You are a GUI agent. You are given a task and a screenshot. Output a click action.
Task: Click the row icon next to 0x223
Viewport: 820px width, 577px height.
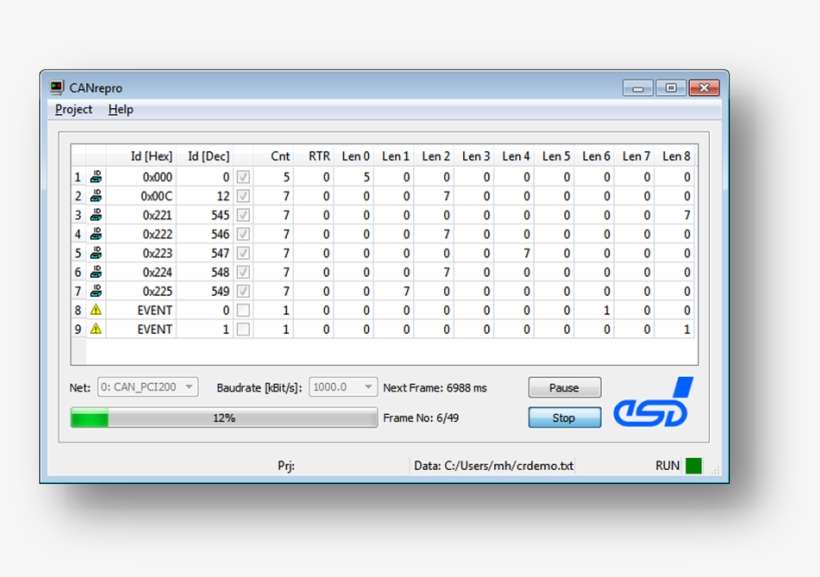click(96, 253)
